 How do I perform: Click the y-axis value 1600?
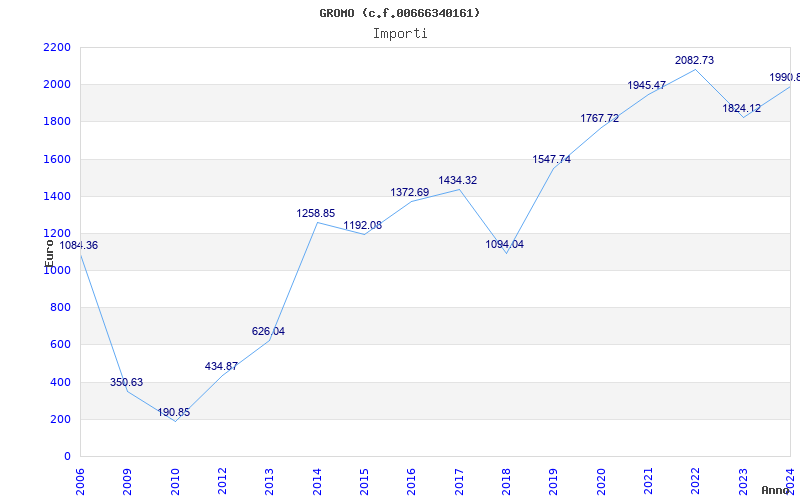click(x=57, y=159)
